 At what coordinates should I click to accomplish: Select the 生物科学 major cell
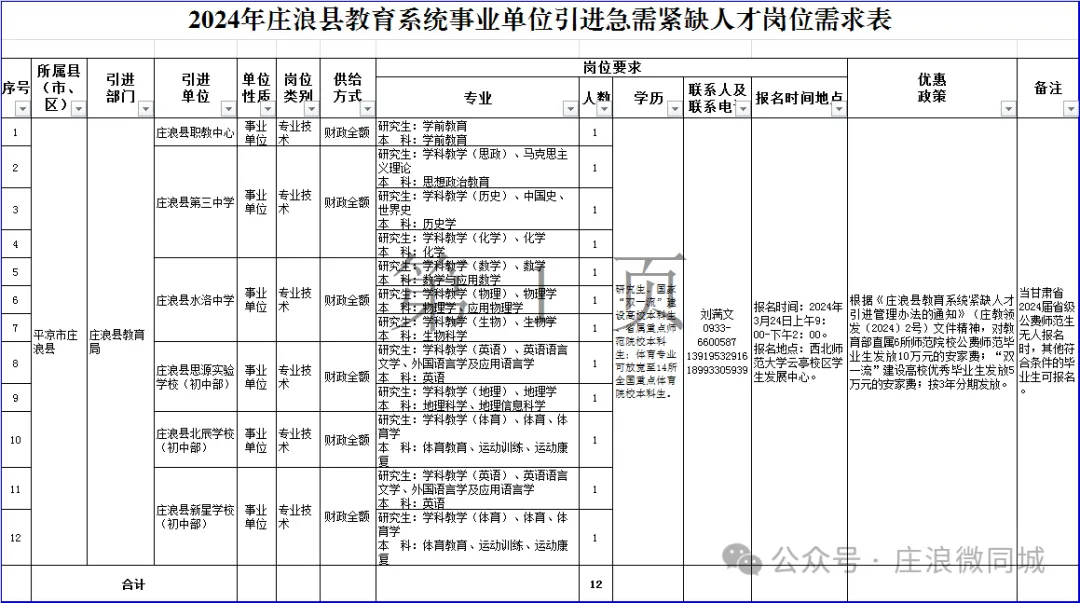(478, 328)
